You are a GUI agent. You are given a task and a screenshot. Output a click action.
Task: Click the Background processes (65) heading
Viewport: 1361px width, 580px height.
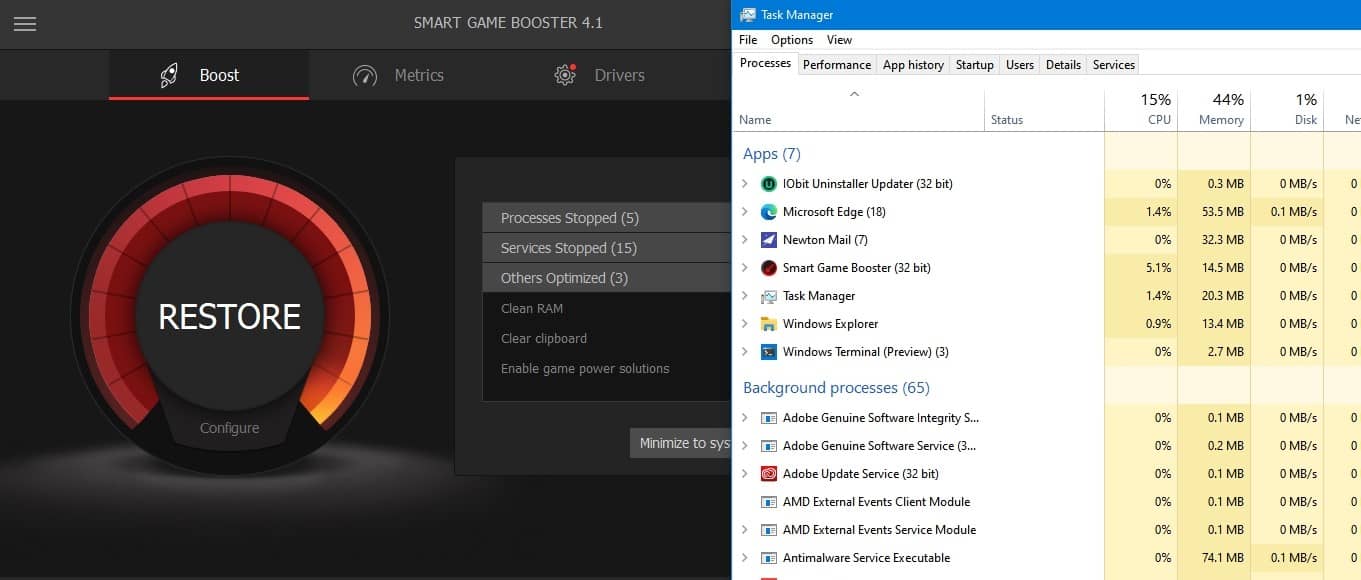click(836, 388)
